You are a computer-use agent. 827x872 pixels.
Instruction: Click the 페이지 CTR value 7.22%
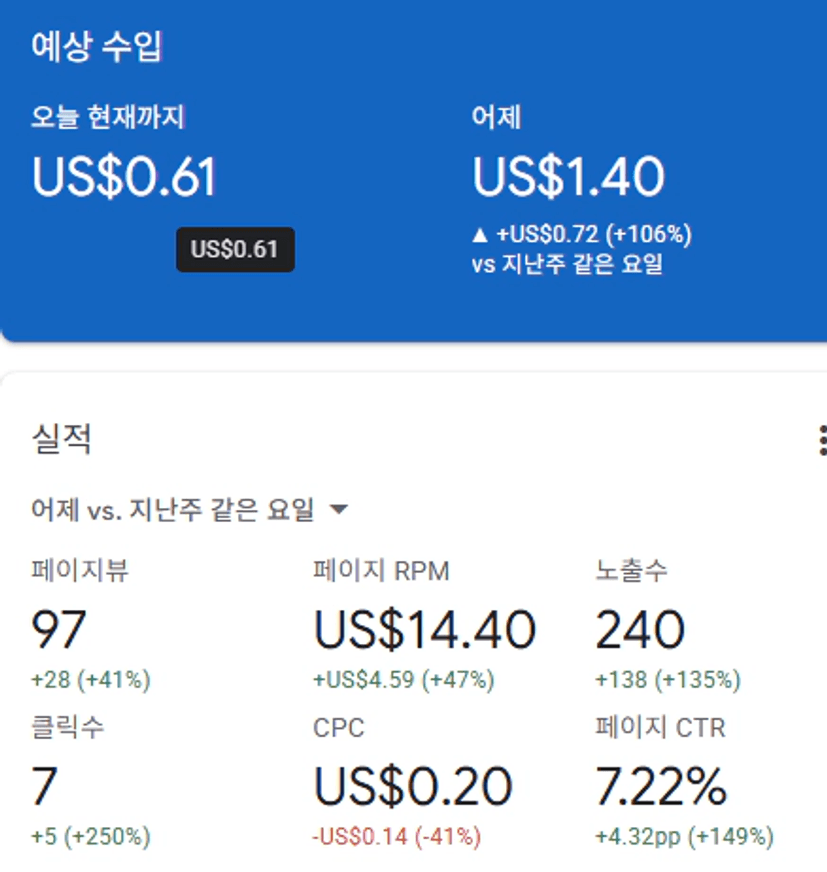tap(661, 786)
